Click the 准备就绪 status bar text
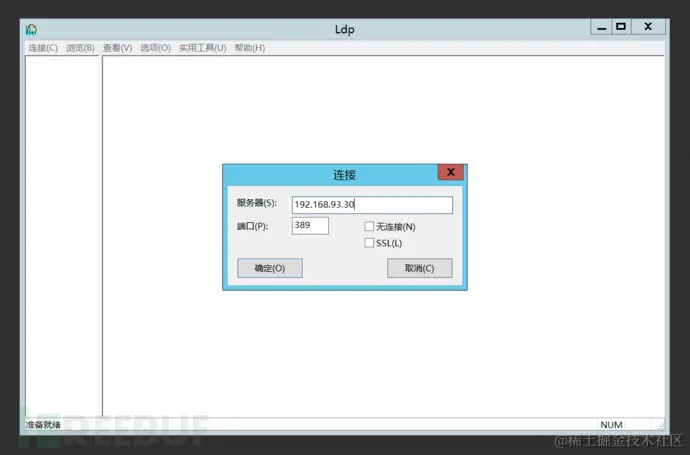 point(43,425)
